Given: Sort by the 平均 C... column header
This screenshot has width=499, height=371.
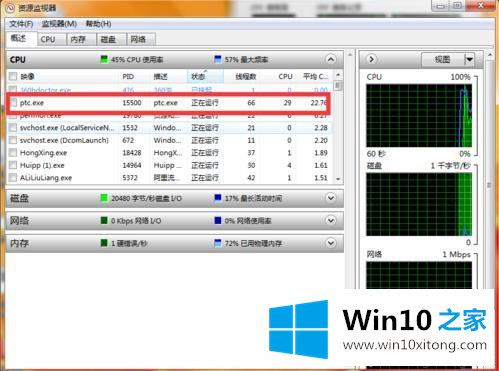Looking at the screenshot, I should click(315, 76).
